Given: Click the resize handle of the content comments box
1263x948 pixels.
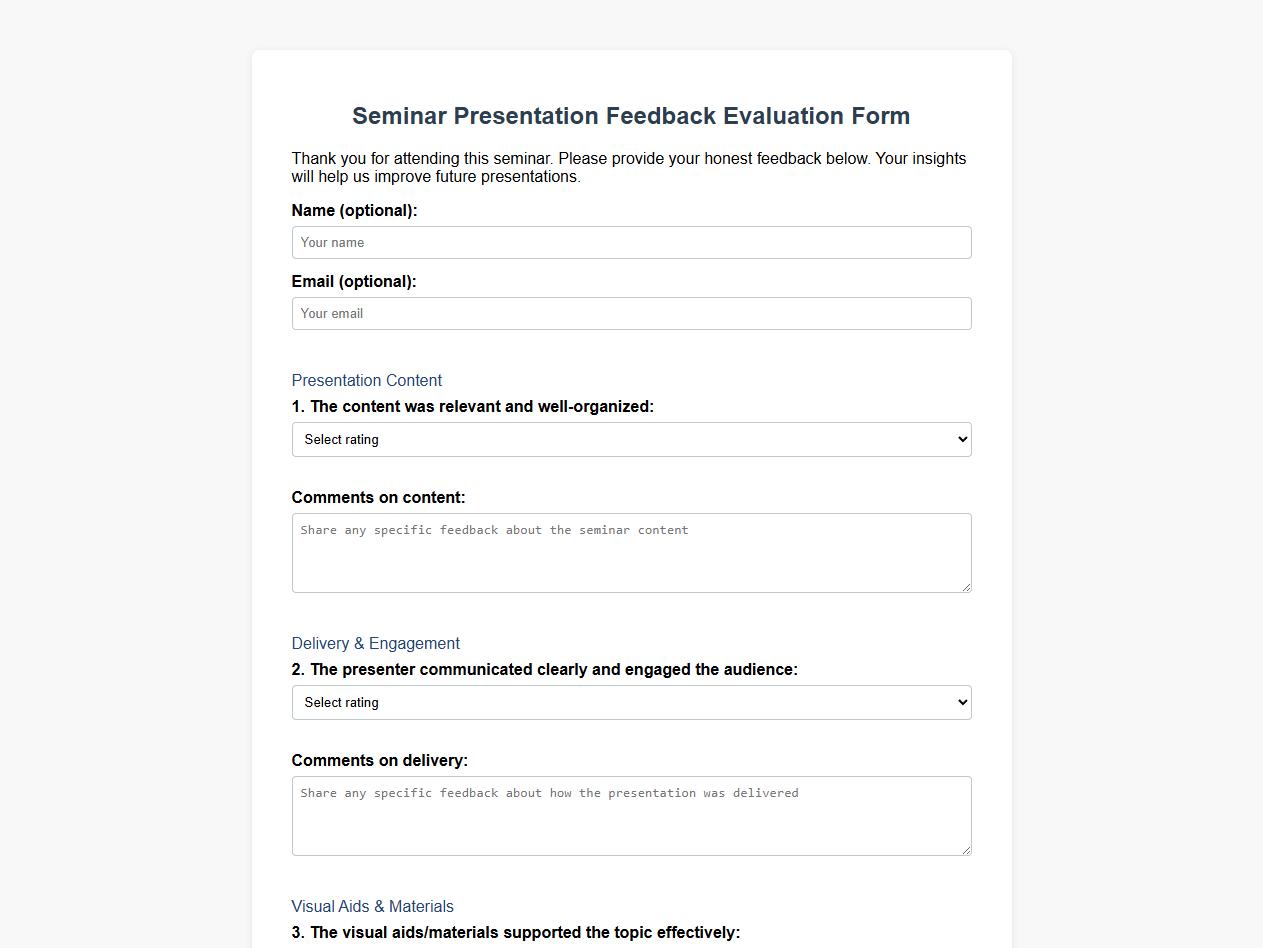Looking at the screenshot, I should coord(965,590).
